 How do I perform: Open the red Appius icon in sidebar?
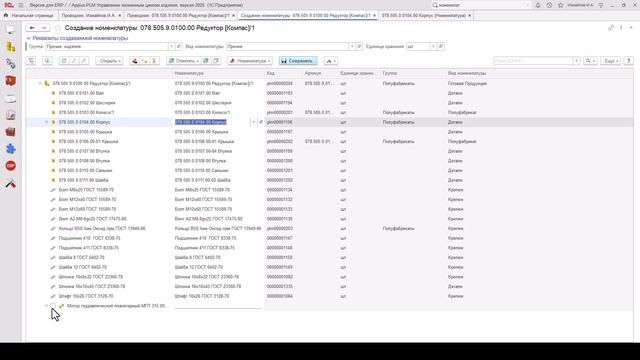[11, 81]
